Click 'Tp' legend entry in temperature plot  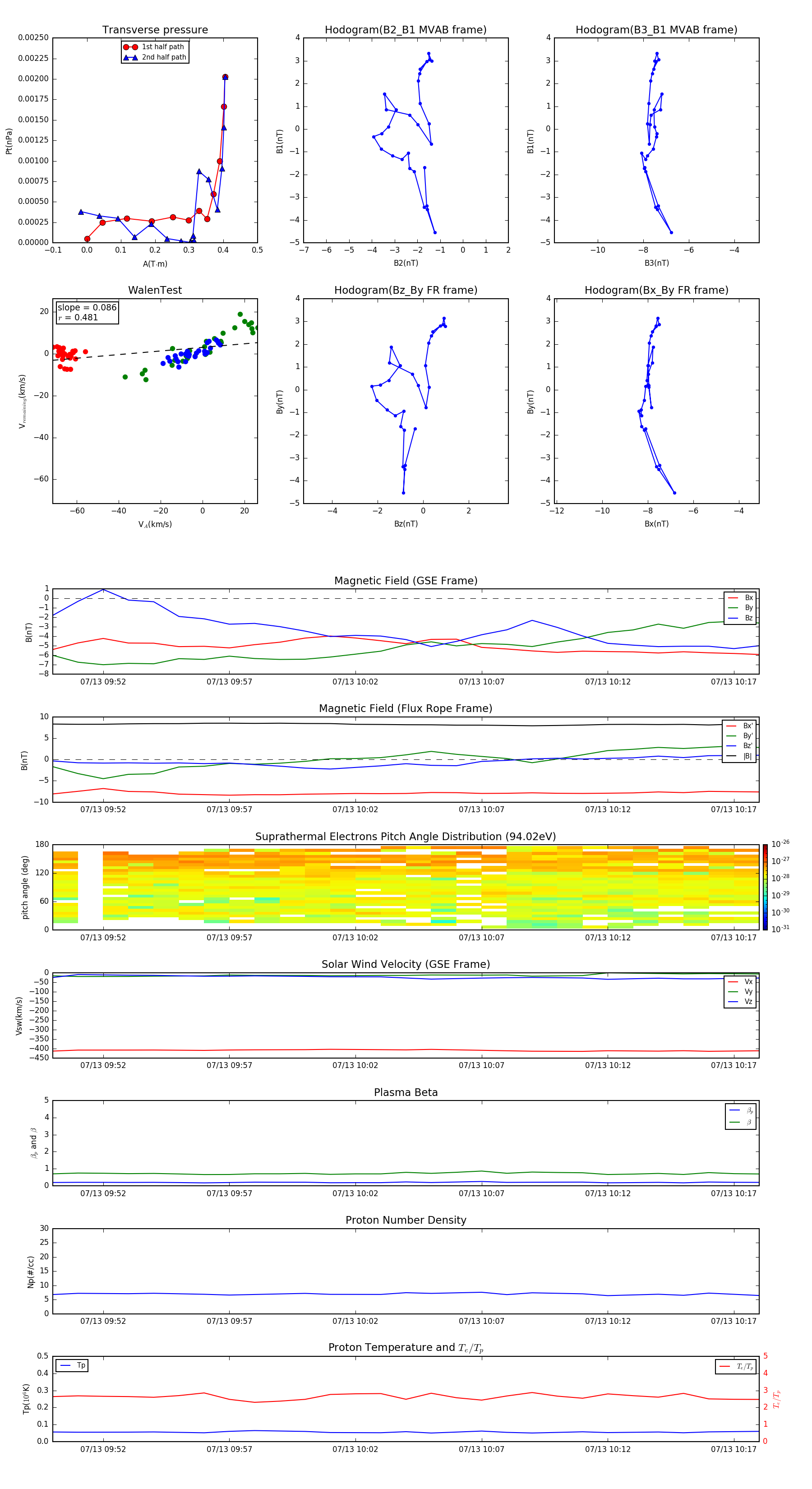72,1365
